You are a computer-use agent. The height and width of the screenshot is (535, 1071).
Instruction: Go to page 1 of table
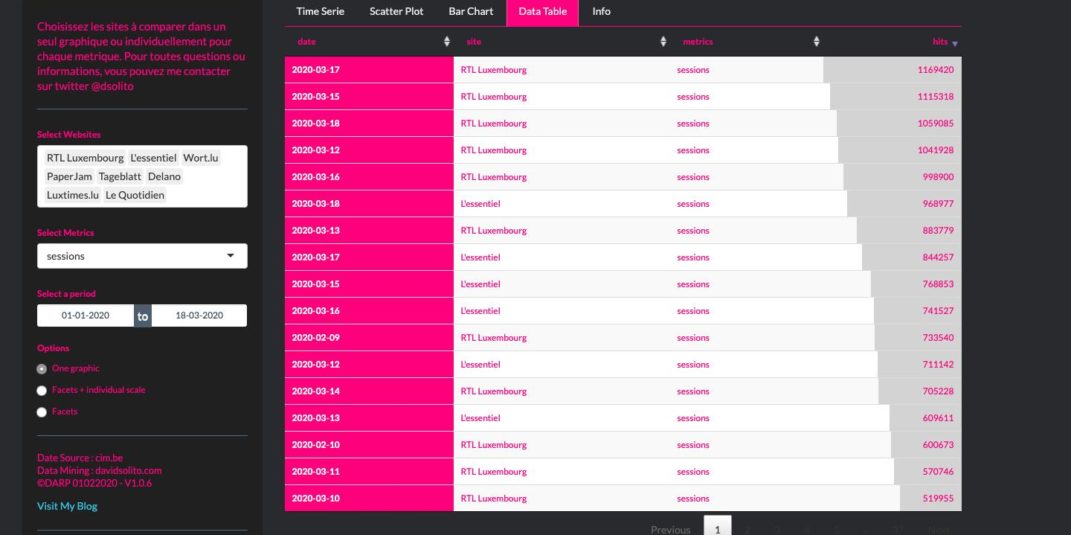point(717,528)
